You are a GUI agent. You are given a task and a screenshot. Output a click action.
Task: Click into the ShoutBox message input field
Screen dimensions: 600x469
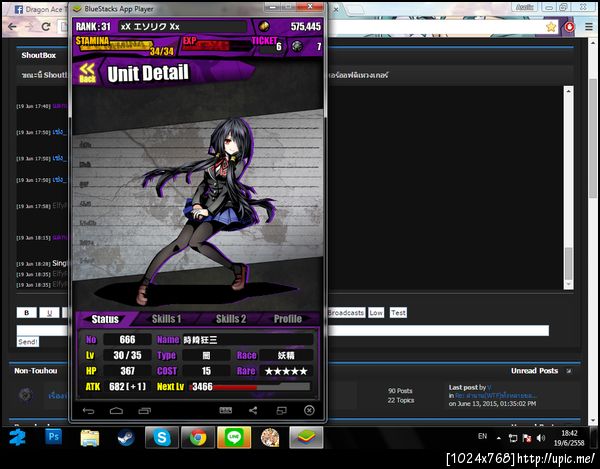(283, 331)
